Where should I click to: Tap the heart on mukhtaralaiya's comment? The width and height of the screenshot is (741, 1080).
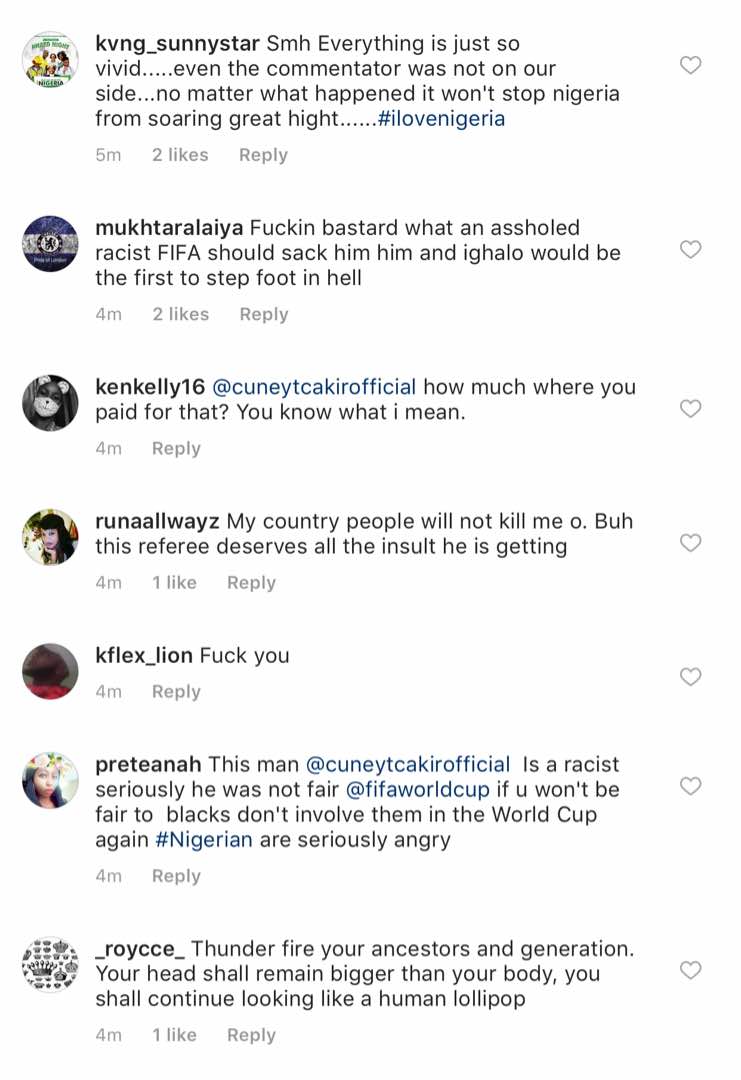[x=690, y=249]
